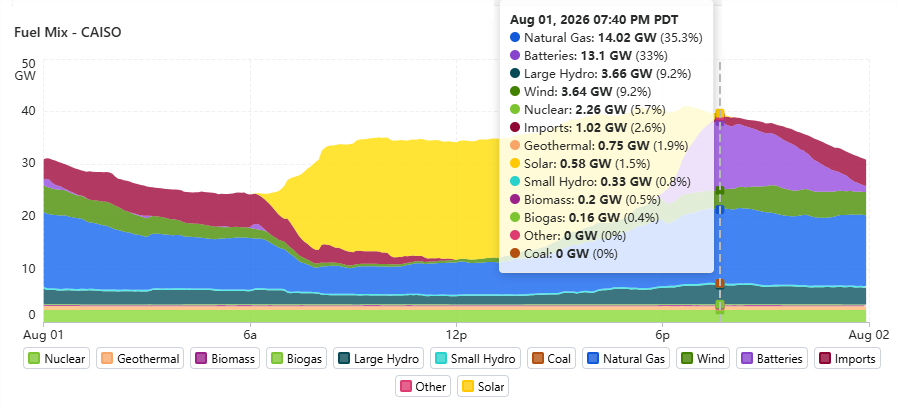
Task: Click the 10 y-axis tick label
Action: 30,268
